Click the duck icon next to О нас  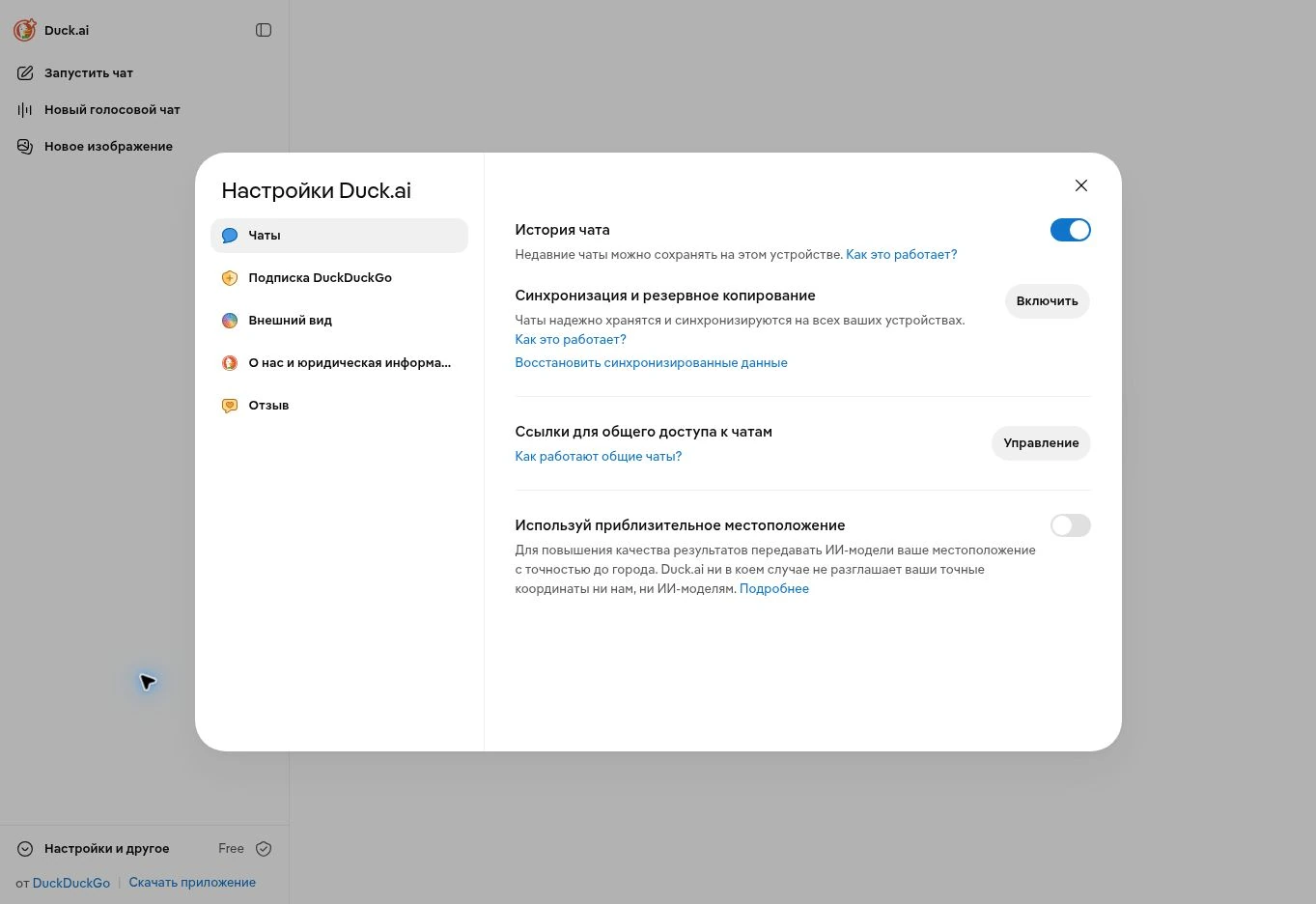(x=230, y=362)
